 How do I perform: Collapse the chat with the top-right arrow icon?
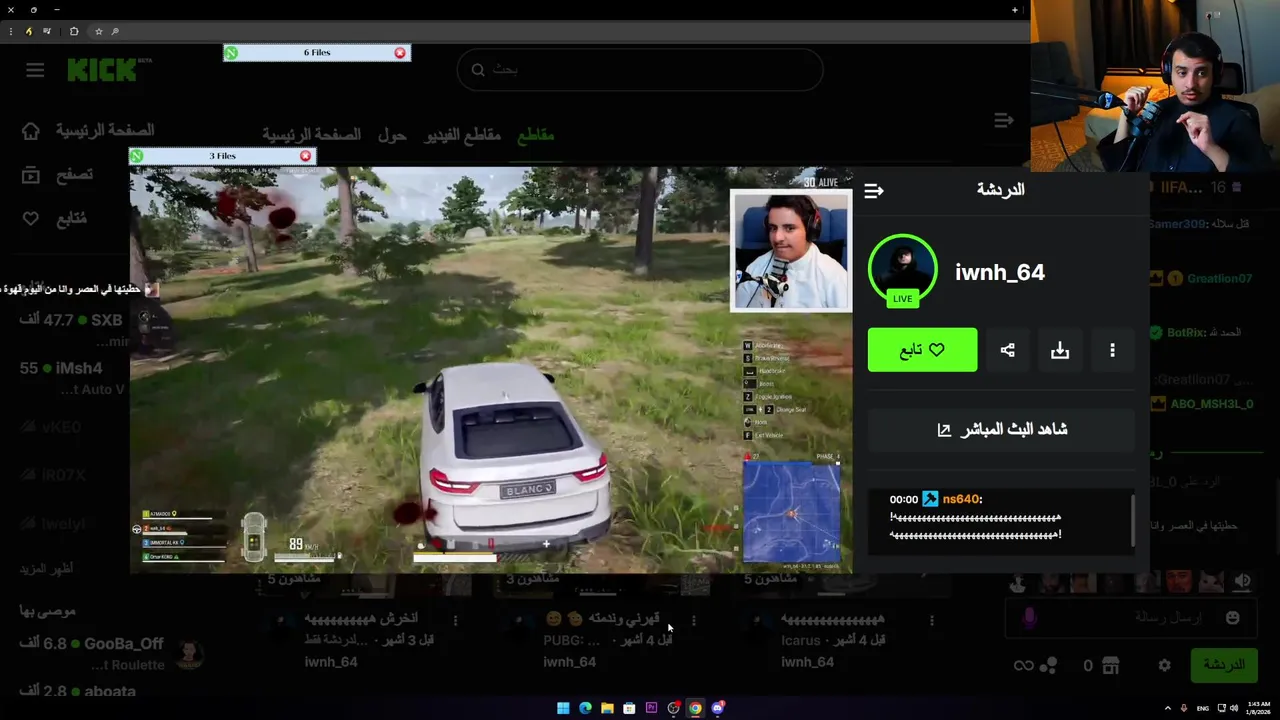[1003, 121]
